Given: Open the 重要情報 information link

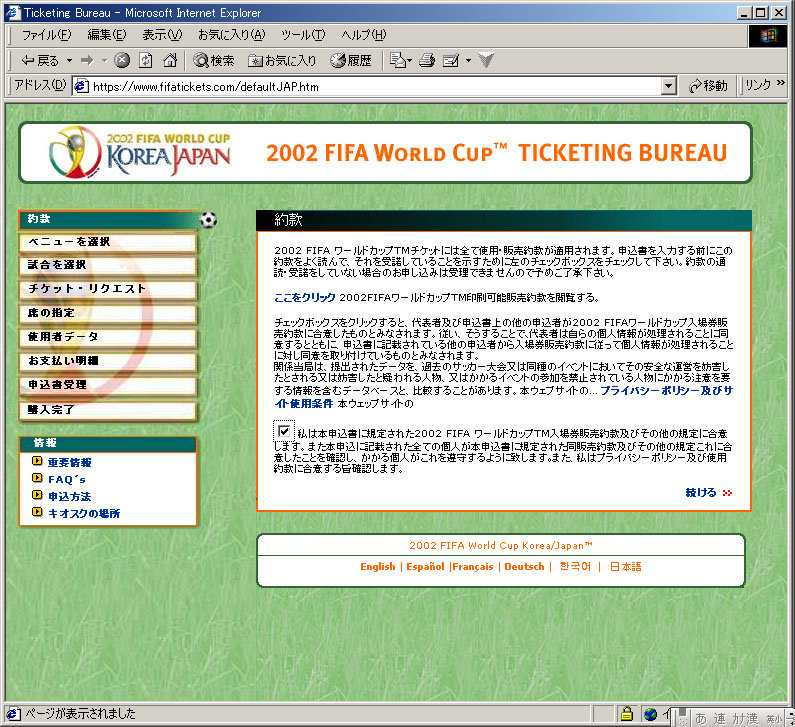Looking at the screenshot, I should coord(69,462).
